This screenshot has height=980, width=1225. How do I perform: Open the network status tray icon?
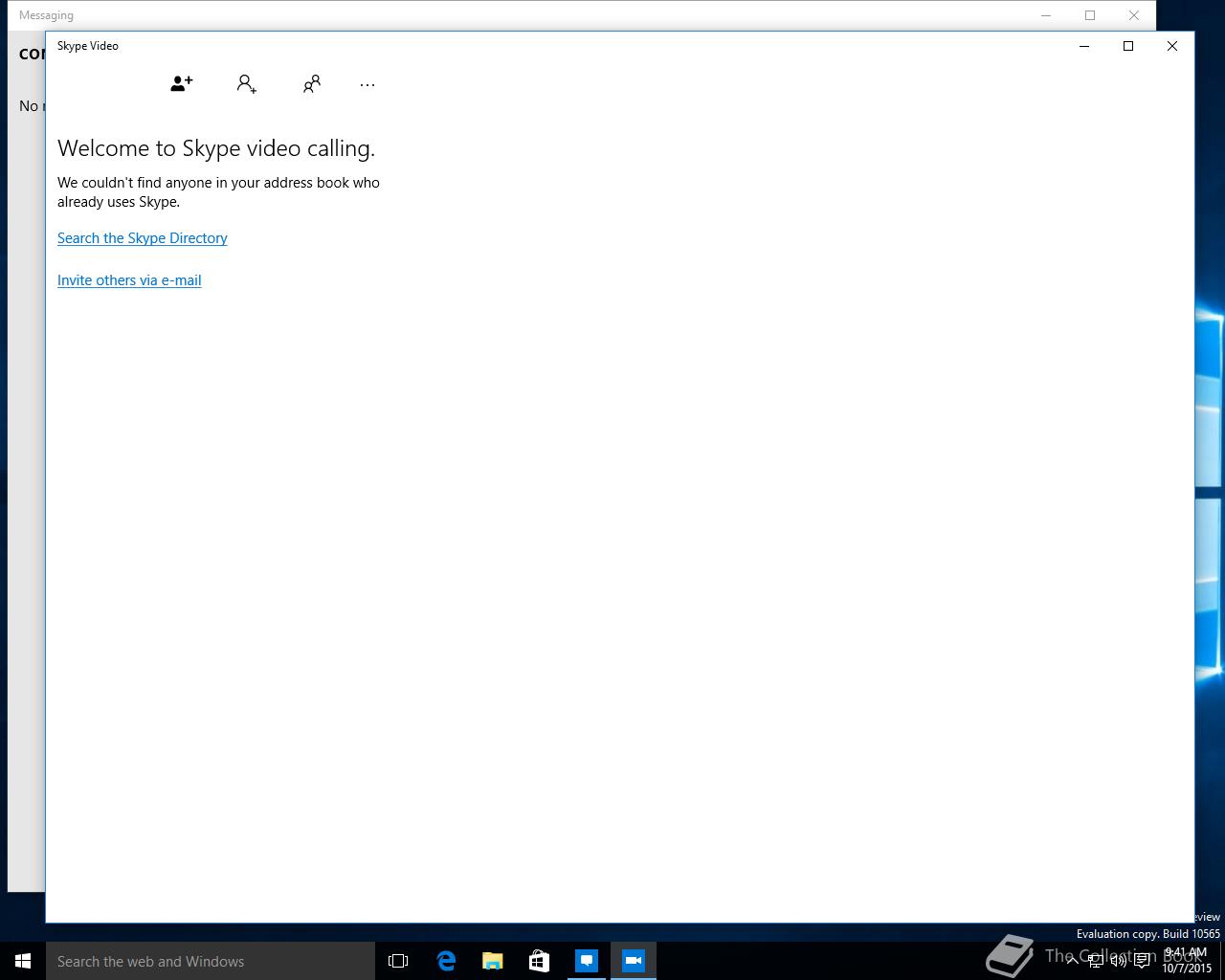(1095, 961)
